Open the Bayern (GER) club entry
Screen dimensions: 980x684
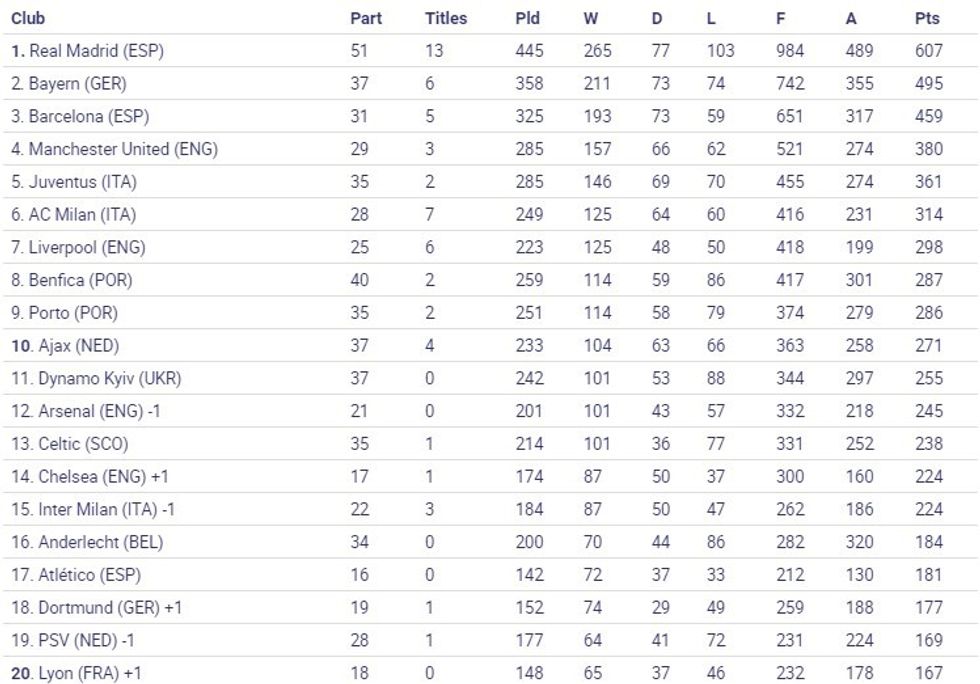tap(77, 84)
